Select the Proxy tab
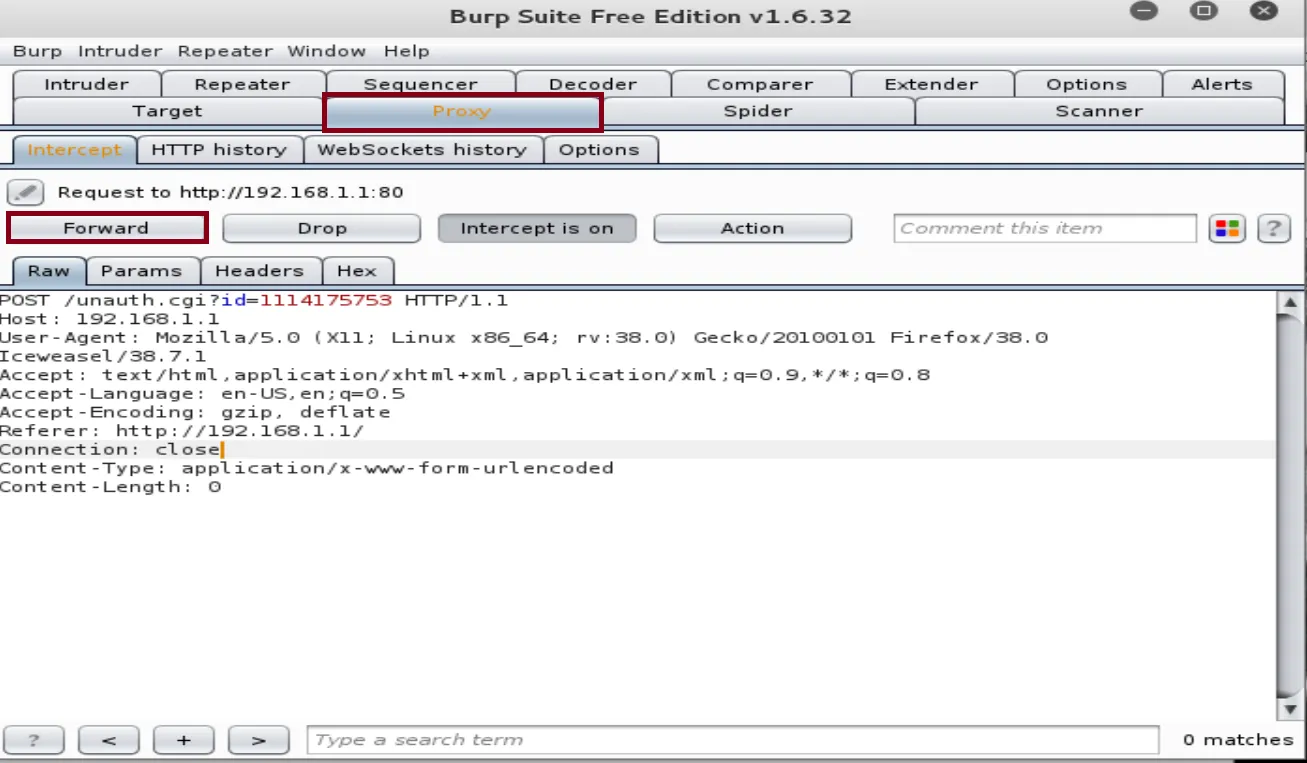 (x=462, y=111)
